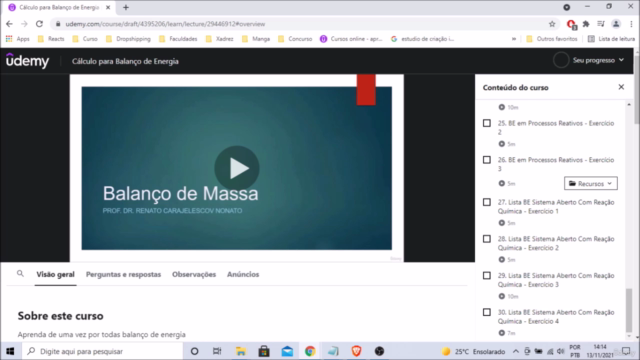Open the Curso bookmark folder

(85, 39)
